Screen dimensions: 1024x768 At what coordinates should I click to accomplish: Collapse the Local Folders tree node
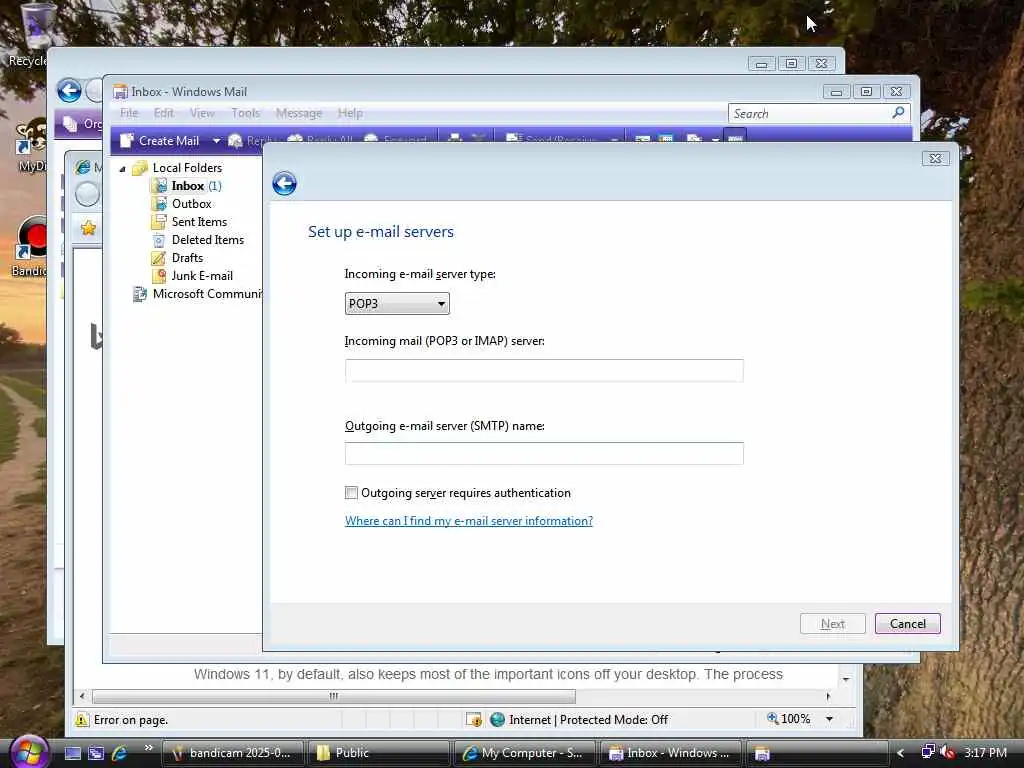click(122, 168)
